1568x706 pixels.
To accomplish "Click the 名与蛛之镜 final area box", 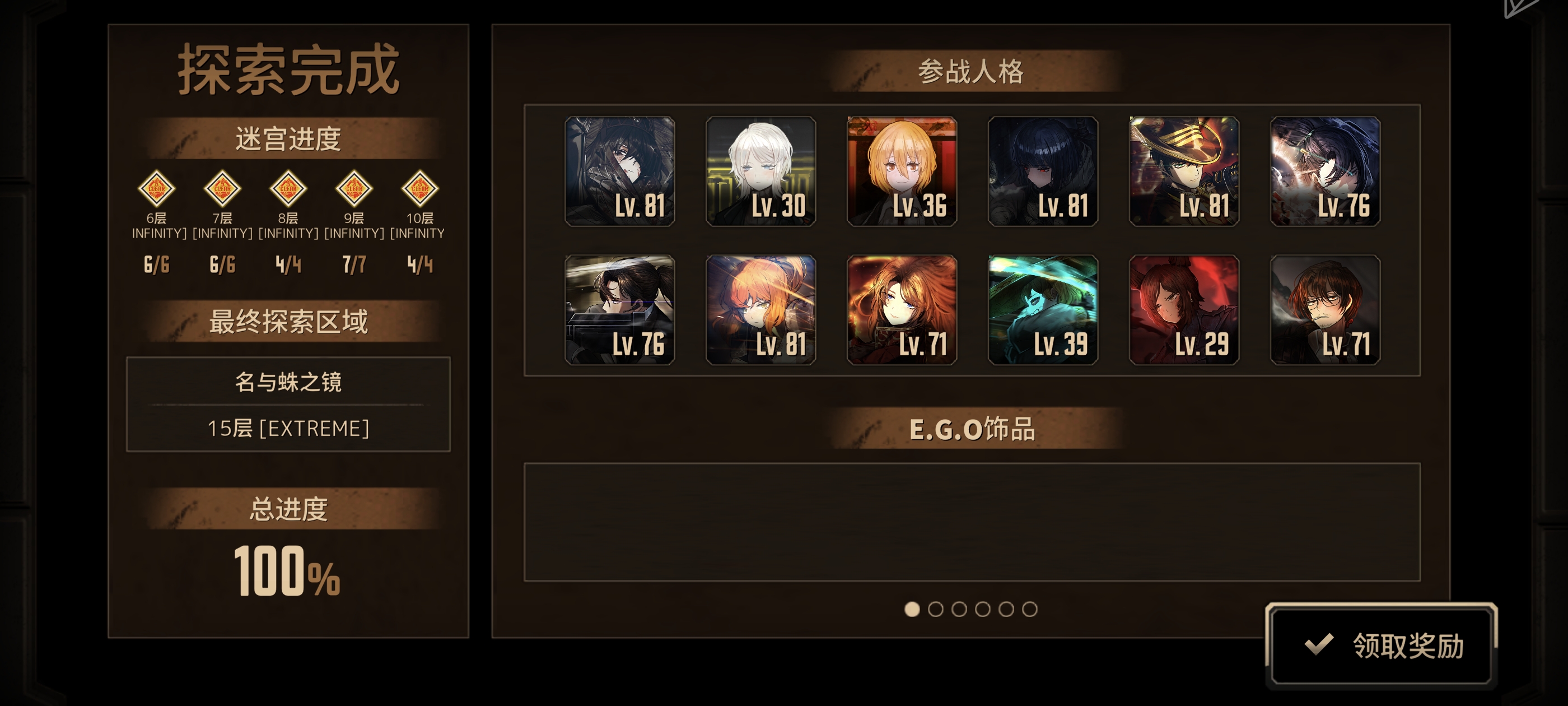I will [x=288, y=404].
